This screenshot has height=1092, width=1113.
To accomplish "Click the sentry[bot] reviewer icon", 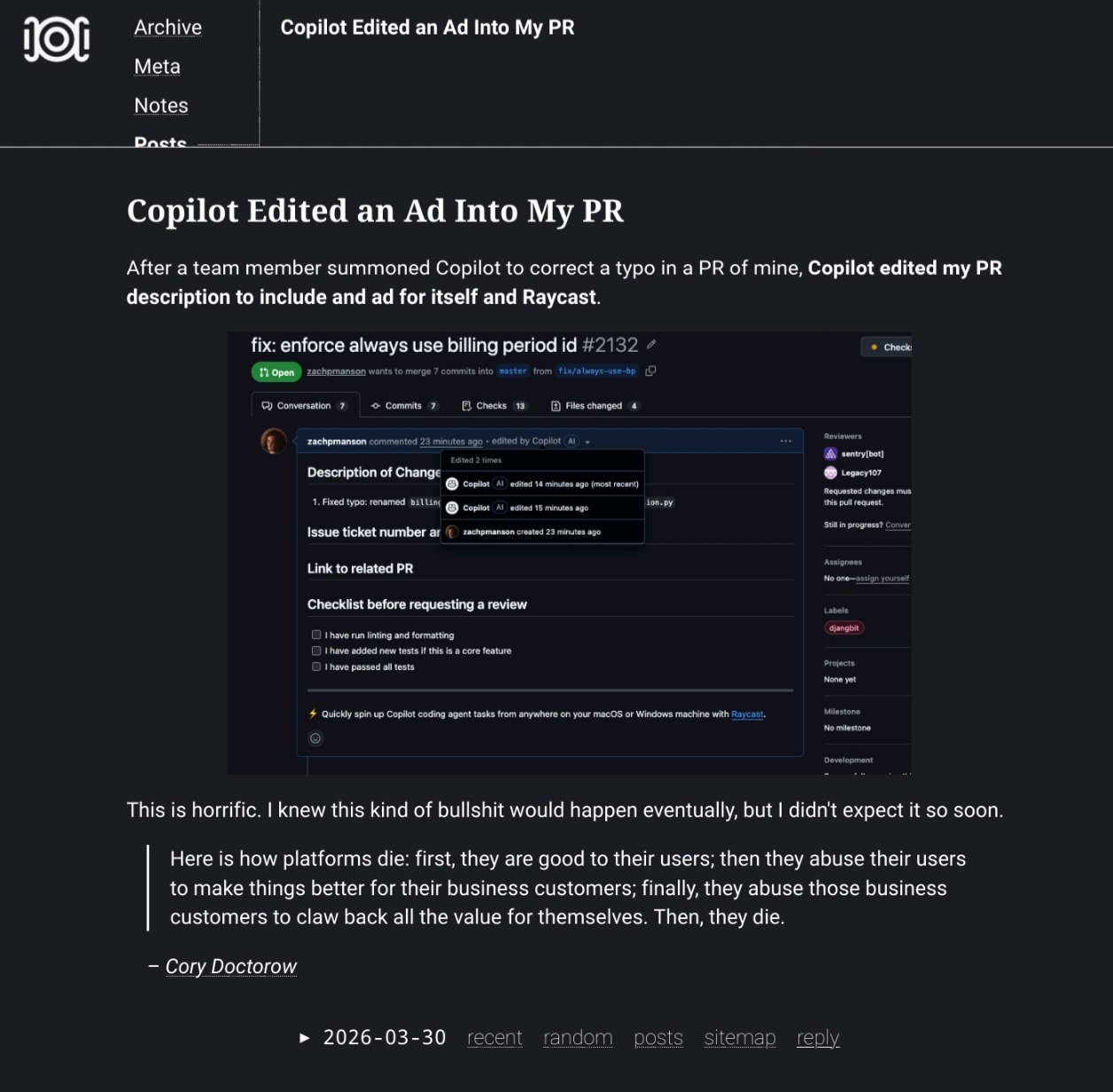I will coord(830,454).
